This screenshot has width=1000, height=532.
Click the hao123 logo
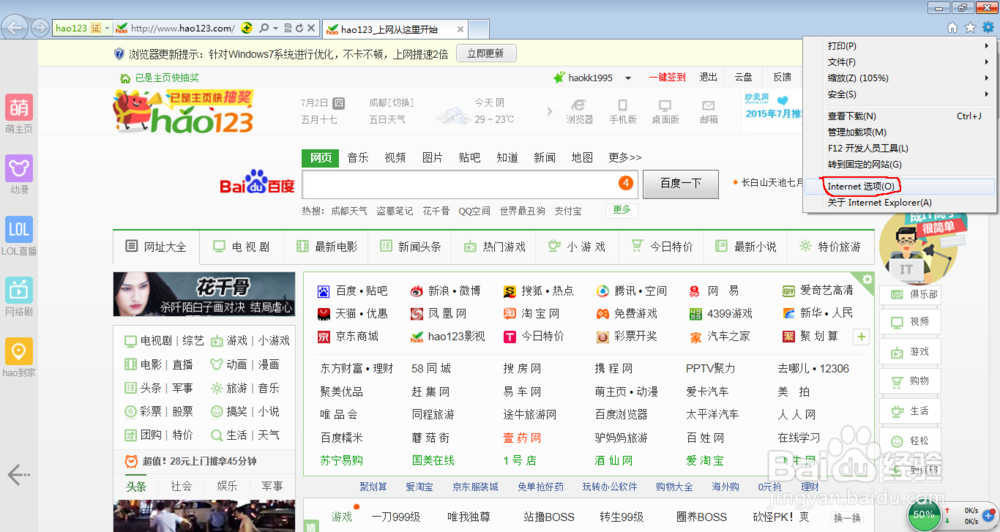(184, 112)
